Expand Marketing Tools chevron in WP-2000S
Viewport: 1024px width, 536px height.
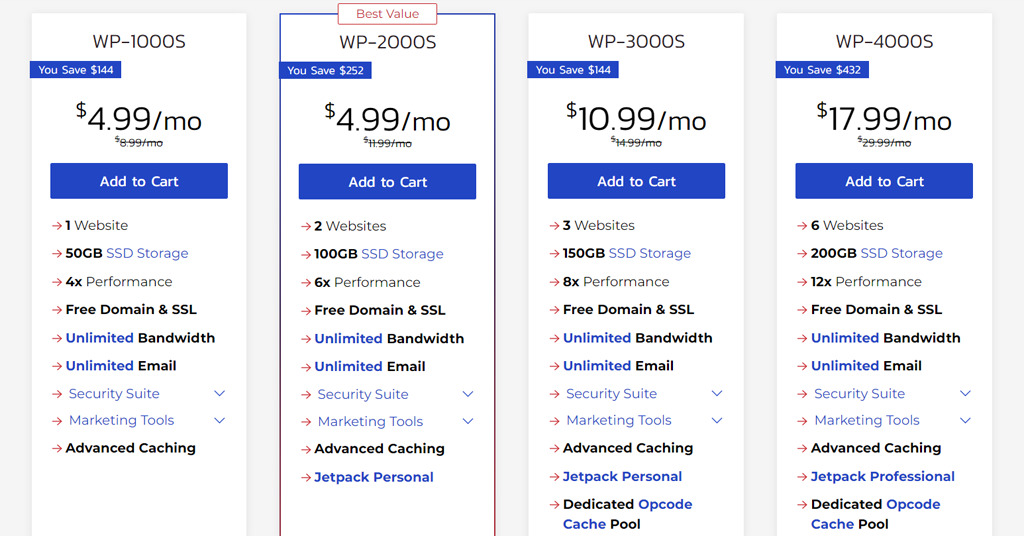point(468,421)
